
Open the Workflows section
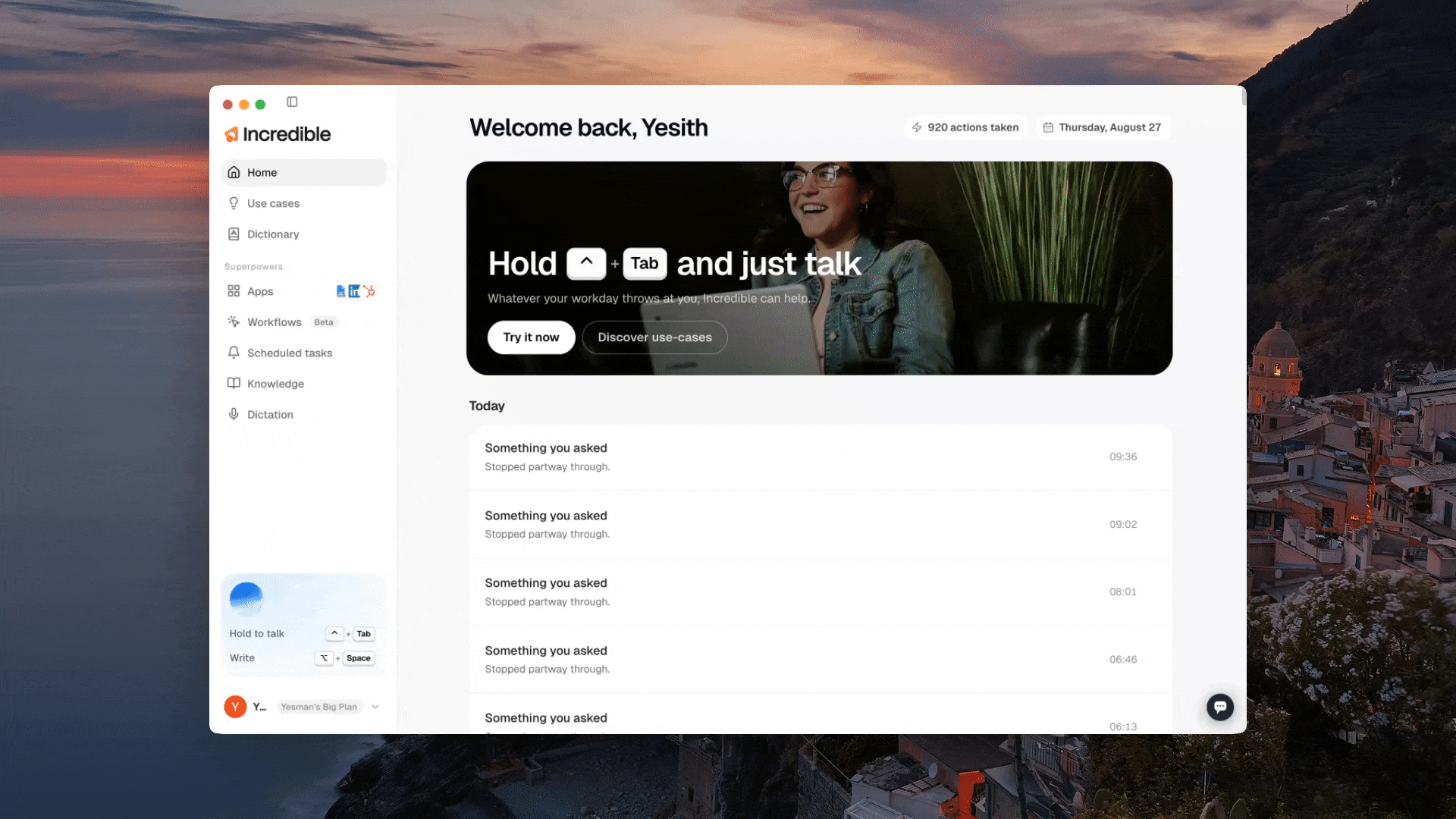click(303, 322)
